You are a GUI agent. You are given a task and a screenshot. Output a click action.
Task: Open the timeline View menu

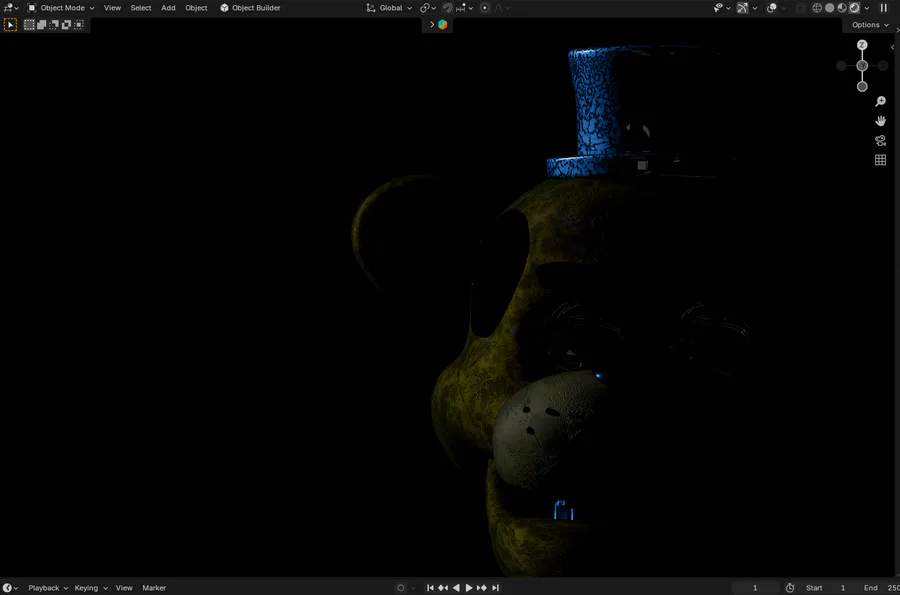[124, 588]
